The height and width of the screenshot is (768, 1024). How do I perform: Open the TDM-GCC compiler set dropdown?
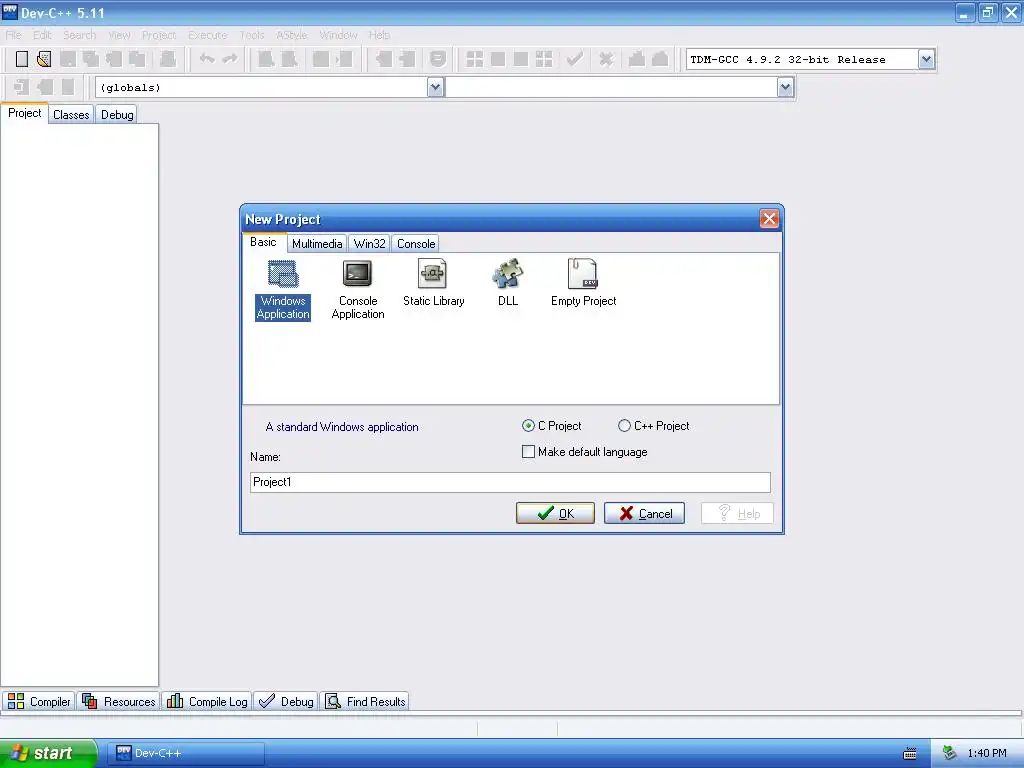click(x=925, y=59)
